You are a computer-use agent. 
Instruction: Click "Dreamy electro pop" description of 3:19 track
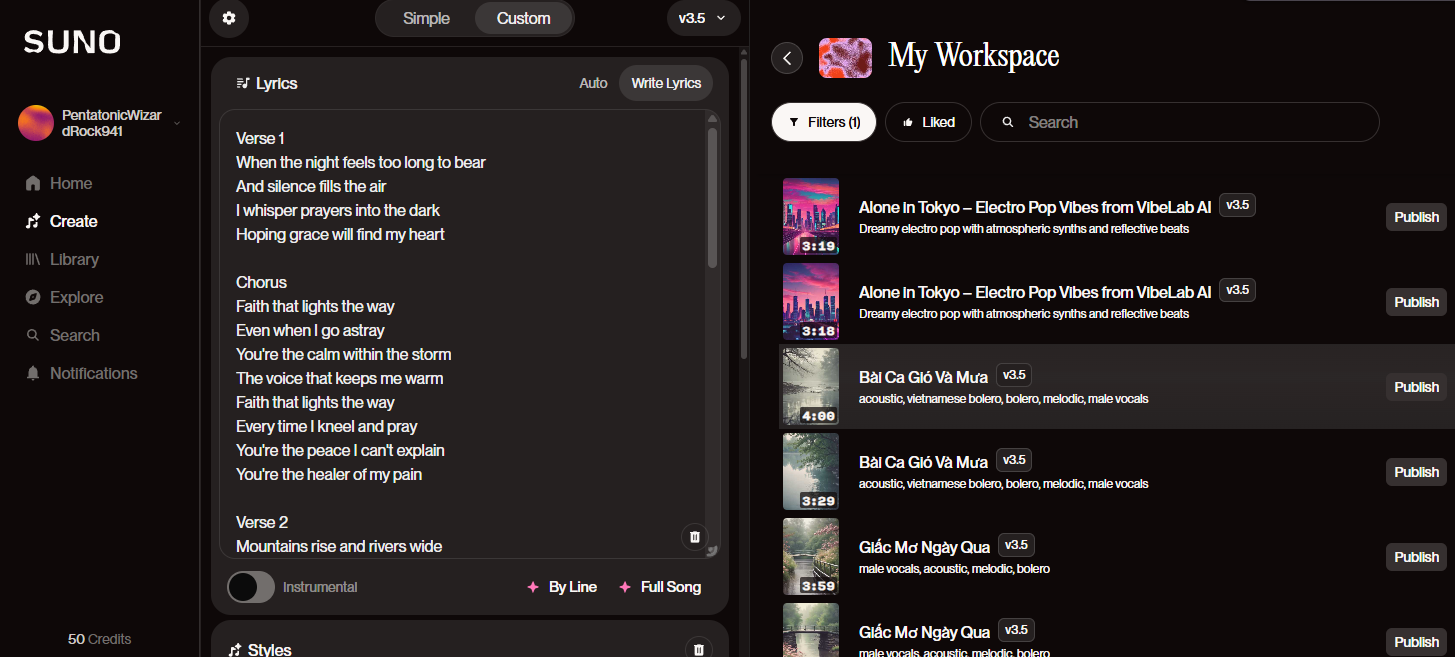(1024, 229)
